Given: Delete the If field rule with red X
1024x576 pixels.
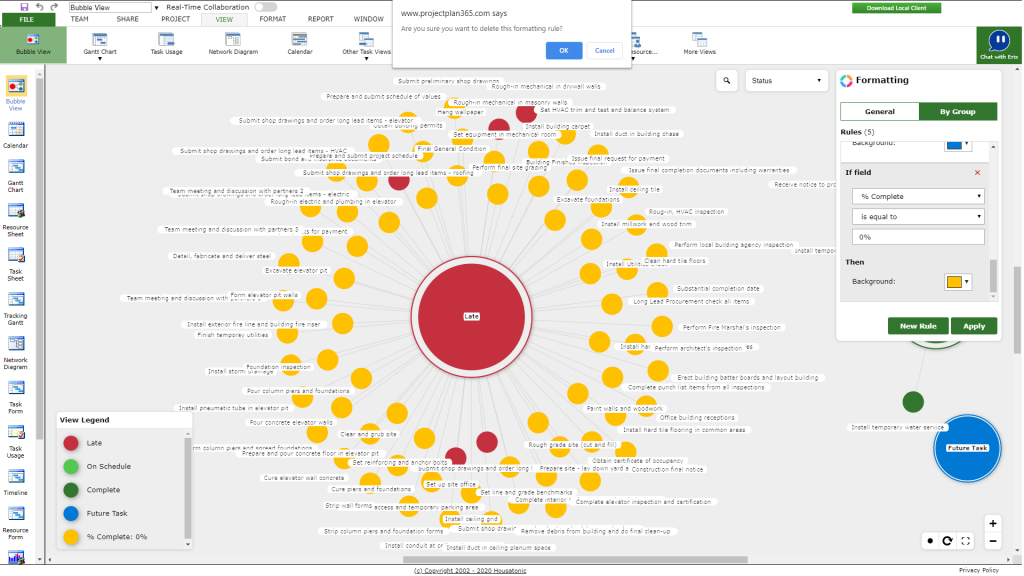Looking at the screenshot, I should (x=978, y=172).
